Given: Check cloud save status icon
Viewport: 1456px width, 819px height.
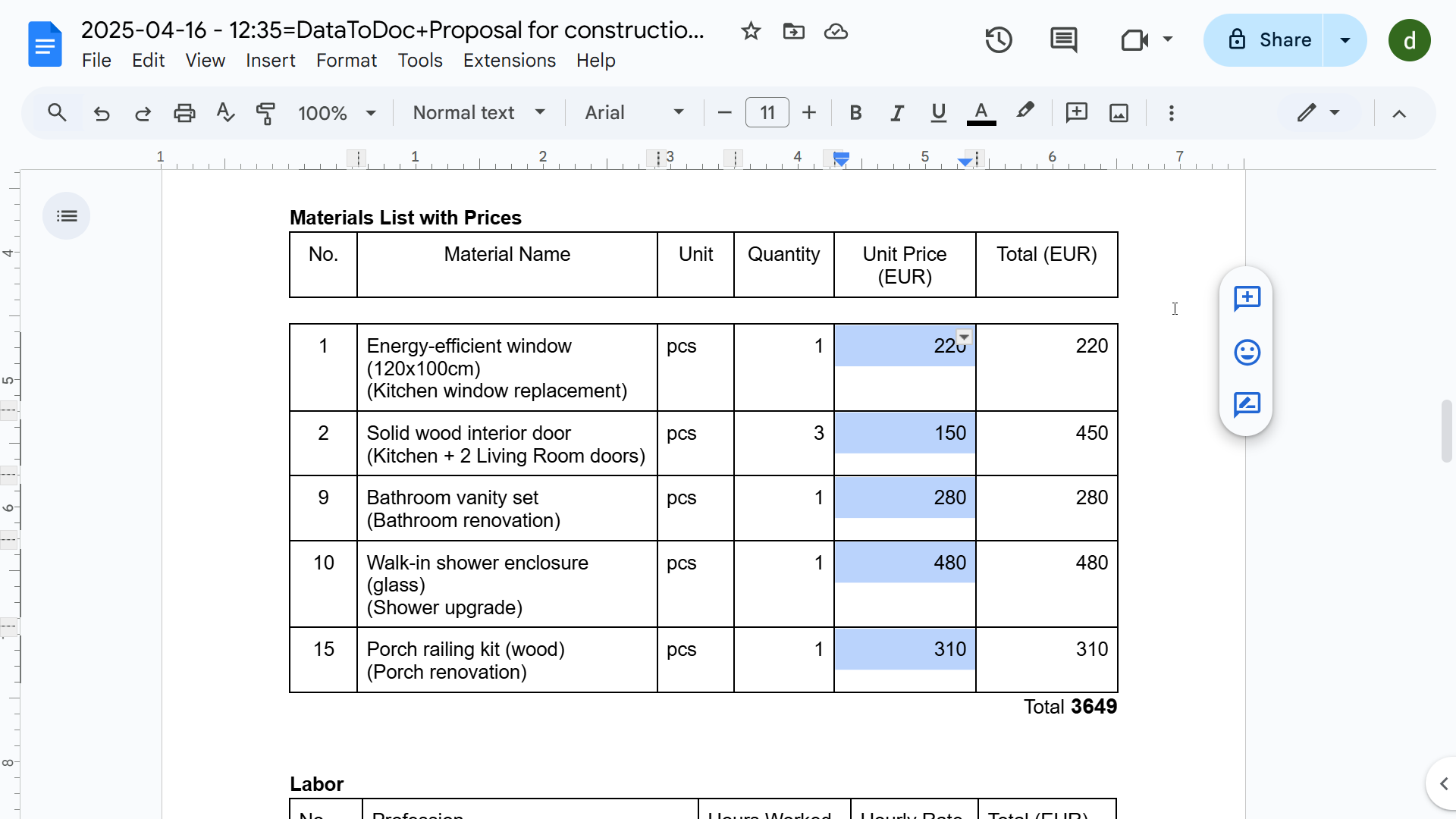Looking at the screenshot, I should 836,31.
